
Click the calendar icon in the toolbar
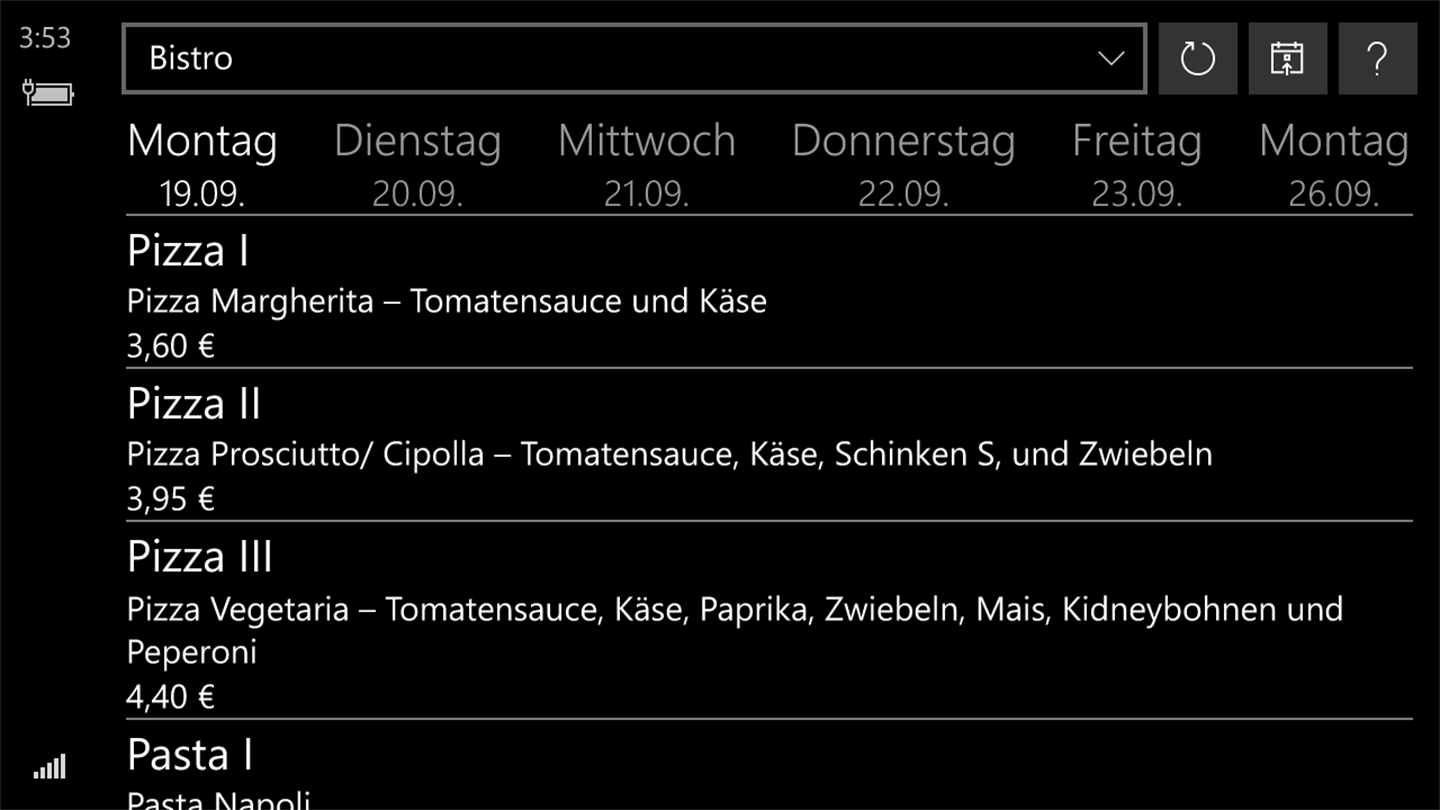pos(1287,59)
